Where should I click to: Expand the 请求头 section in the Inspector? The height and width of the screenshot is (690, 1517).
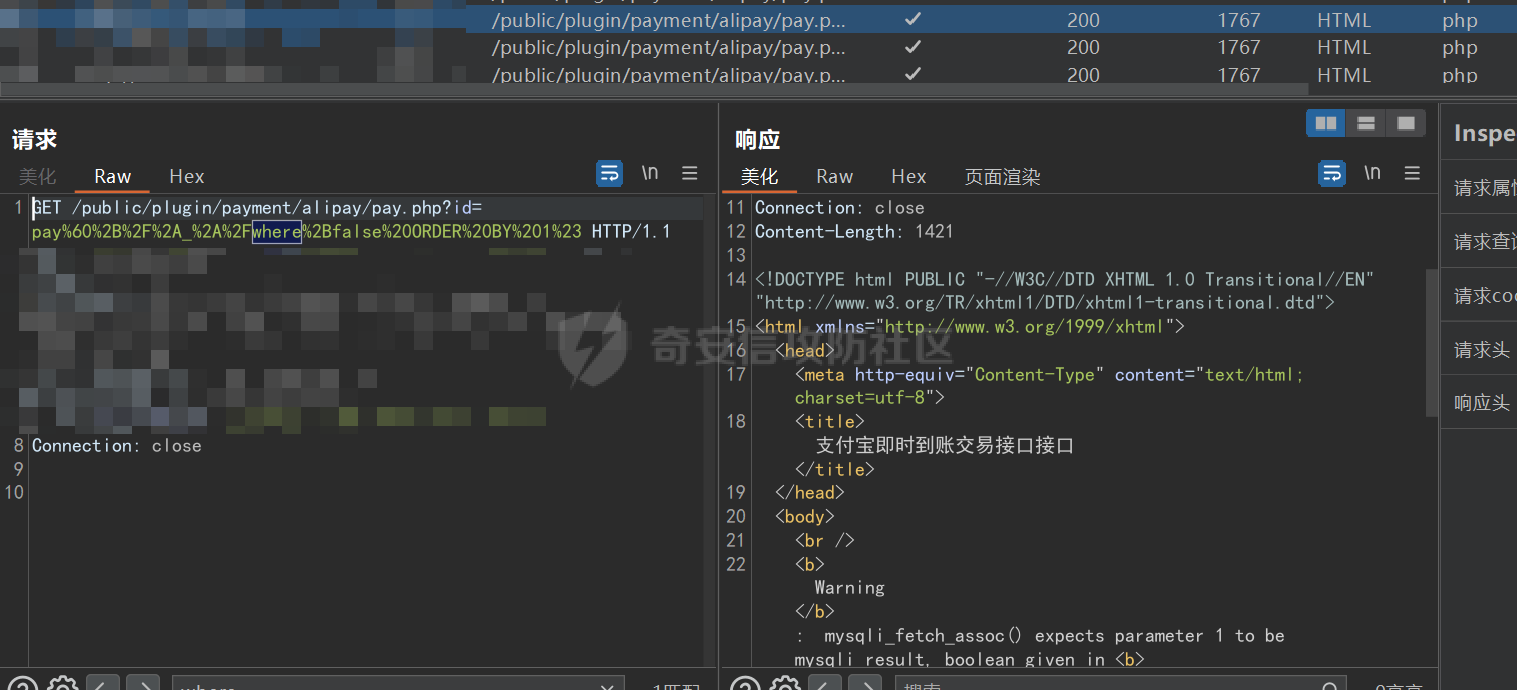[1479, 350]
